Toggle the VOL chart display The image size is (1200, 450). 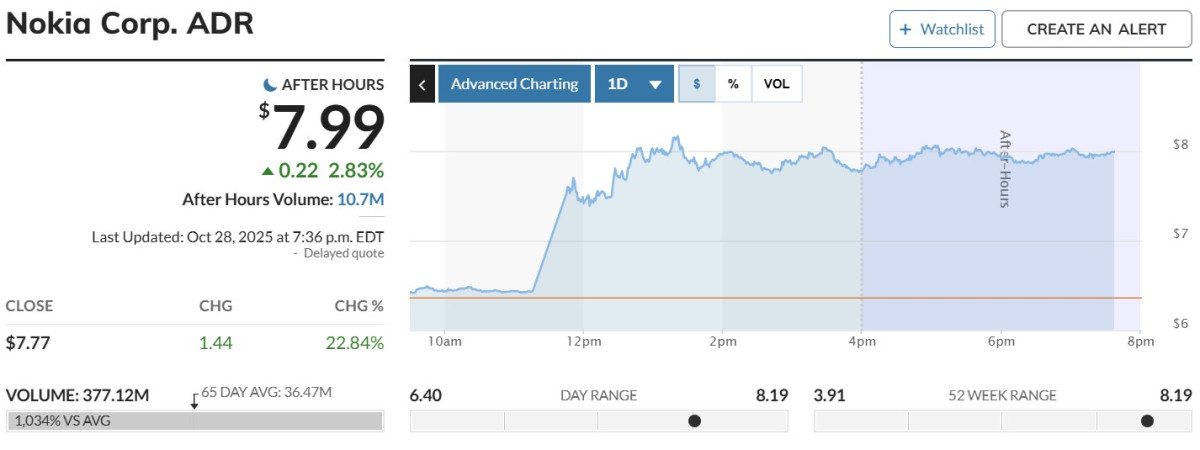[x=777, y=84]
